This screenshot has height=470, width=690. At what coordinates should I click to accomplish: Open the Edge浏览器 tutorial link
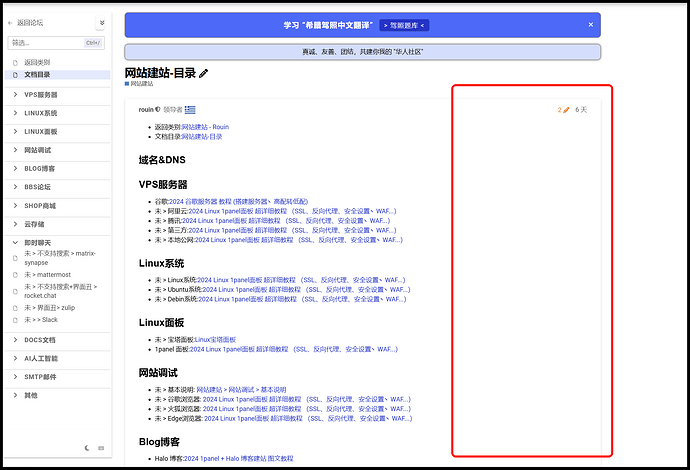click(x=308, y=419)
